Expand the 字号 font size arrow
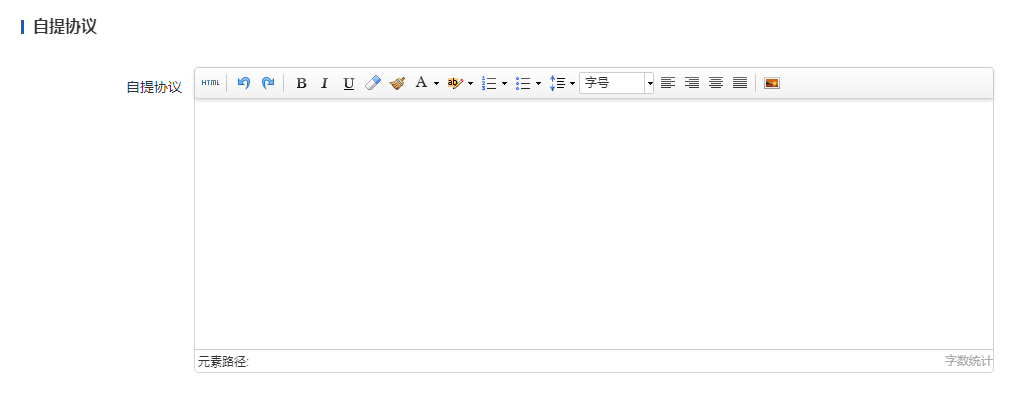 pos(650,83)
